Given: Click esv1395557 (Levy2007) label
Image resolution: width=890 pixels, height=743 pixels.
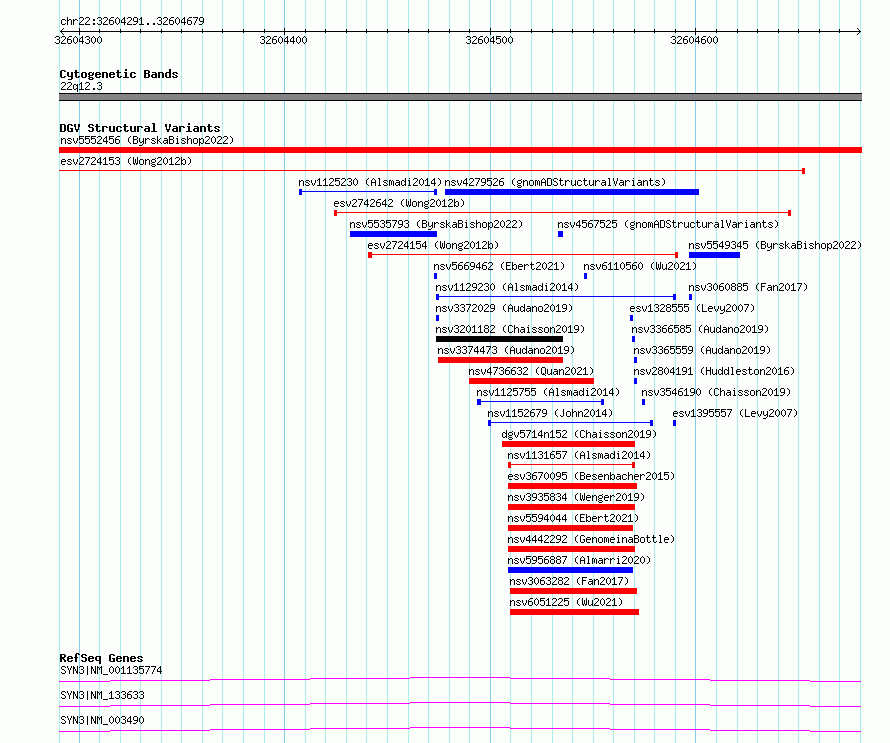Looking at the screenshot, I should click(735, 413).
